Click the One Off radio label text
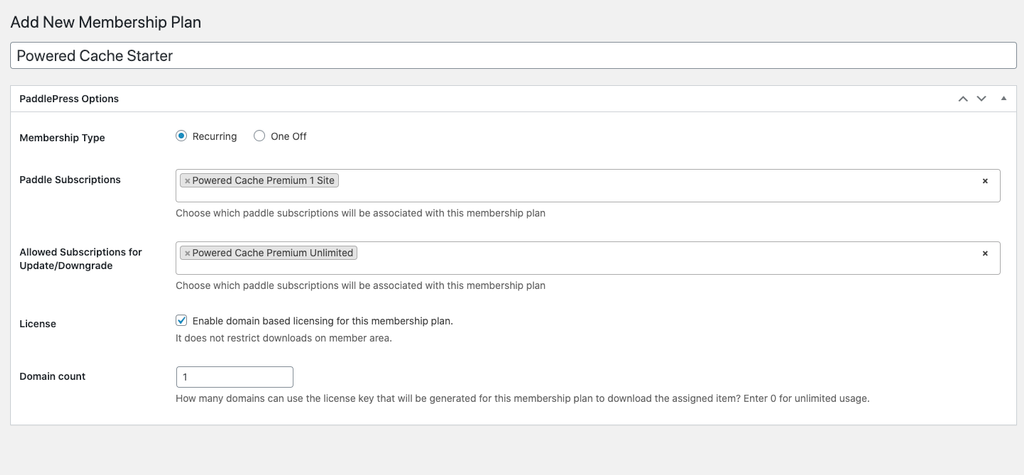 [289, 137]
